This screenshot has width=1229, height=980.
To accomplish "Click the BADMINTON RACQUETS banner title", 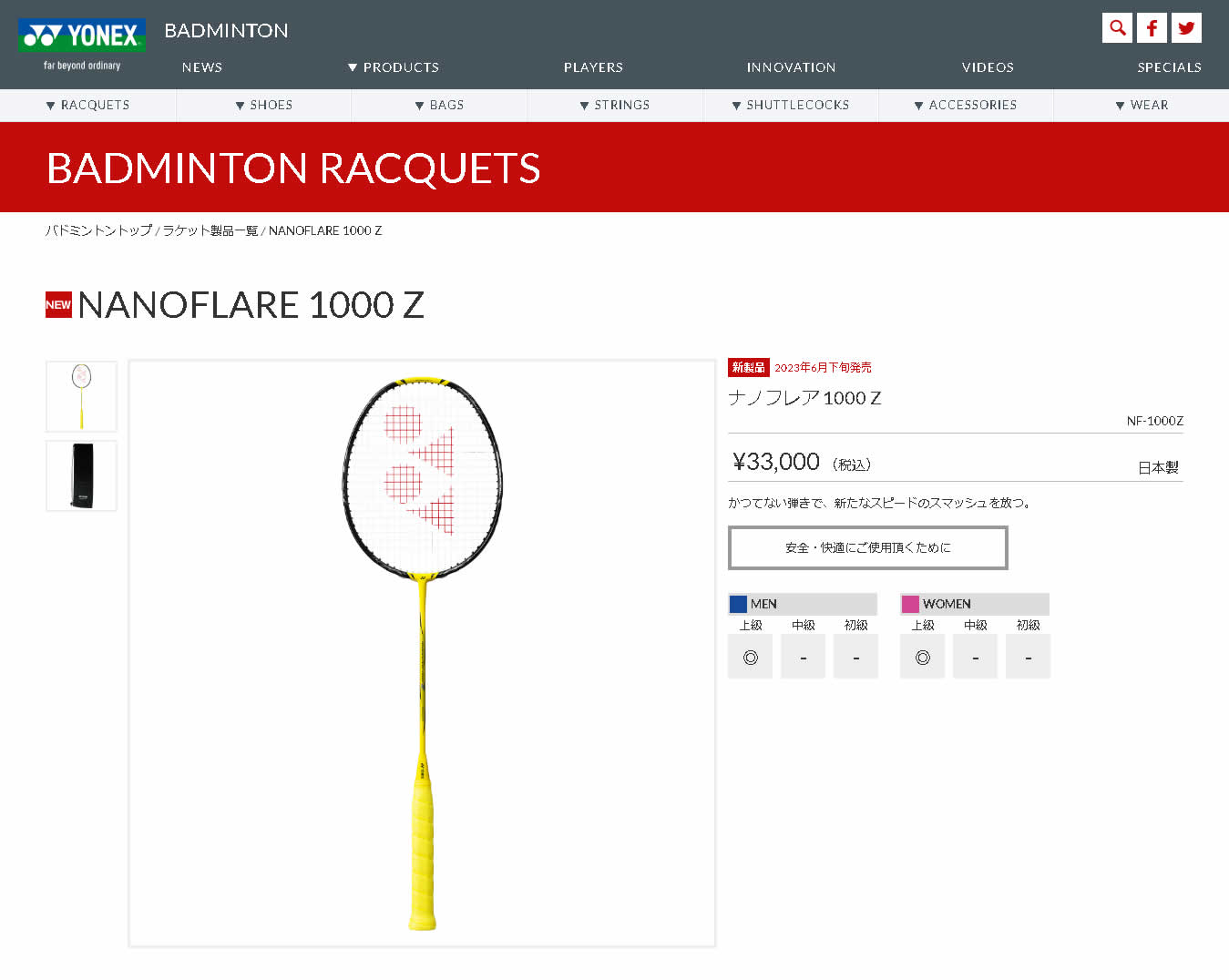I will (x=293, y=168).
